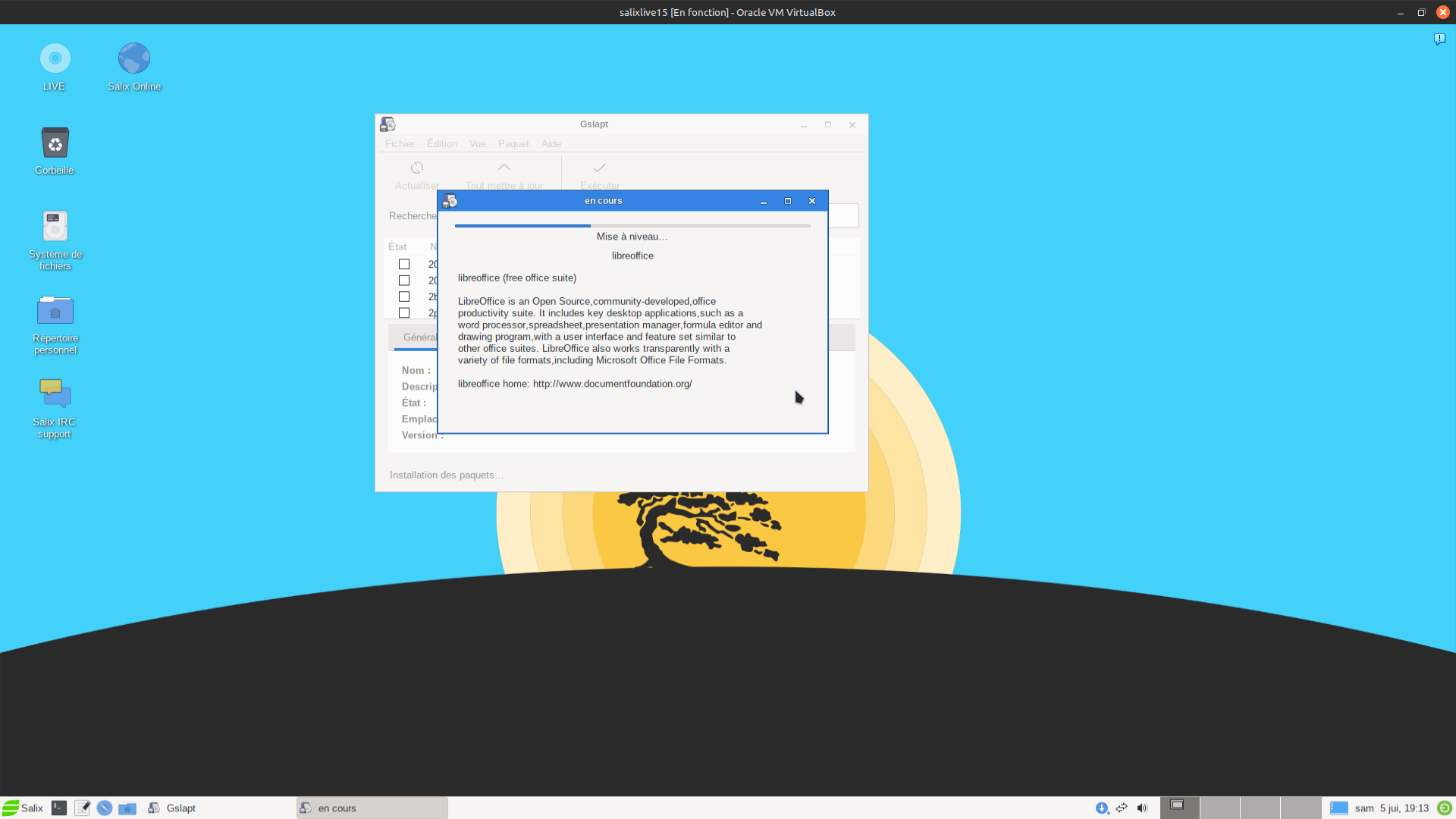Open the Salix Online desktop shortcut
The width and height of the screenshot is (1456, 819).
tap(134, 59)
